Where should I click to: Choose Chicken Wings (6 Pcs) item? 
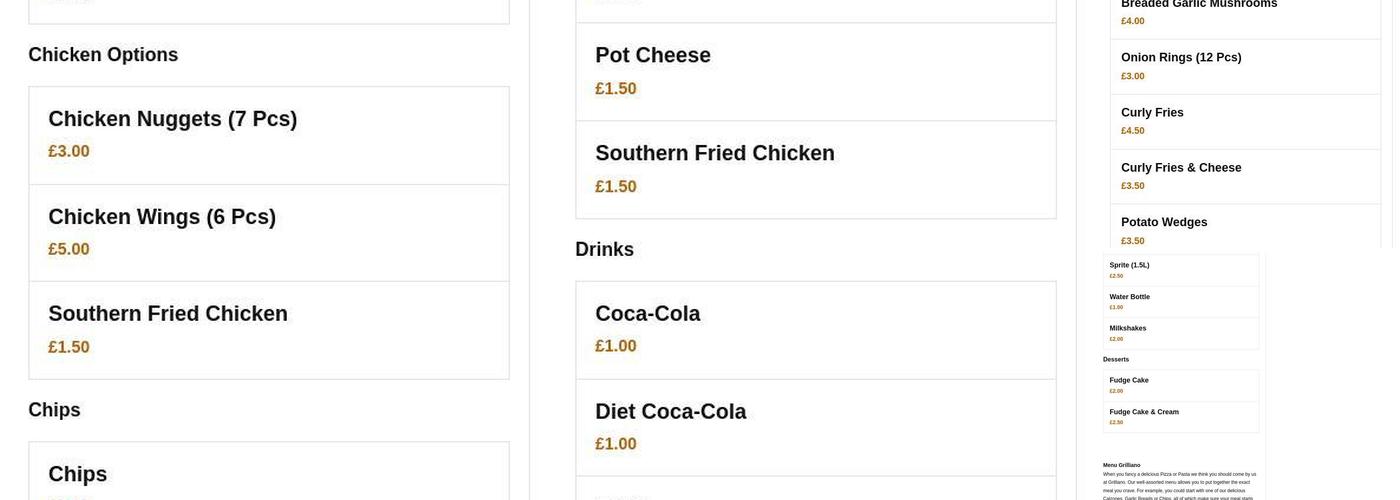click(x=268, y=233)
